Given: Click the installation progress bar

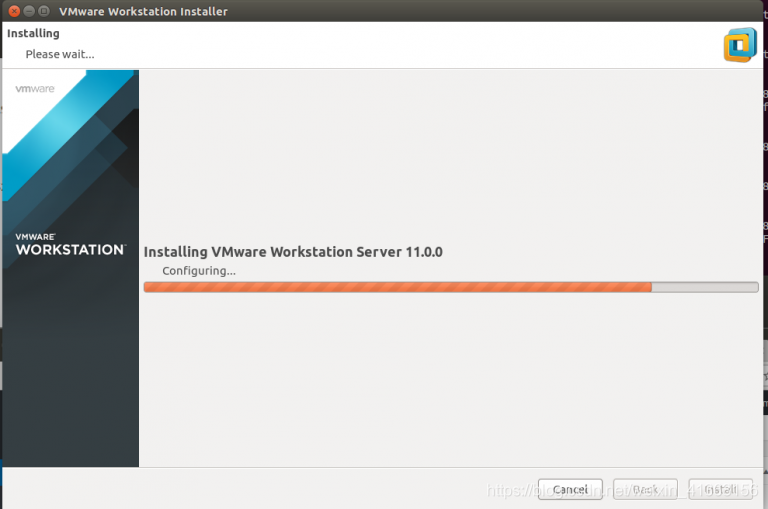Looking at the screenshot, I should 451,287.
